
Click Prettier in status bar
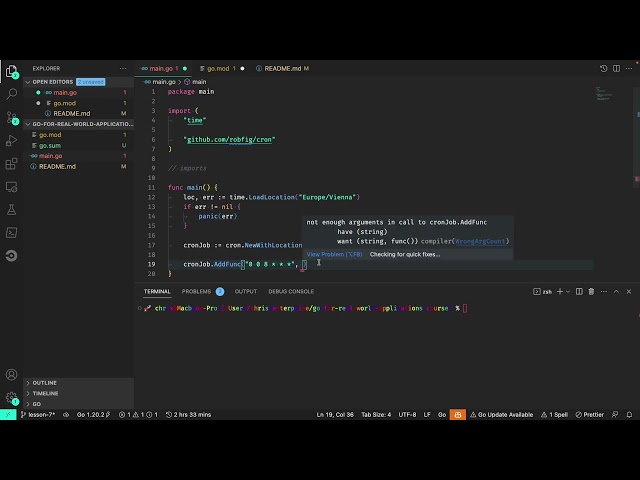pyautogui.click(x=589, y=415)
